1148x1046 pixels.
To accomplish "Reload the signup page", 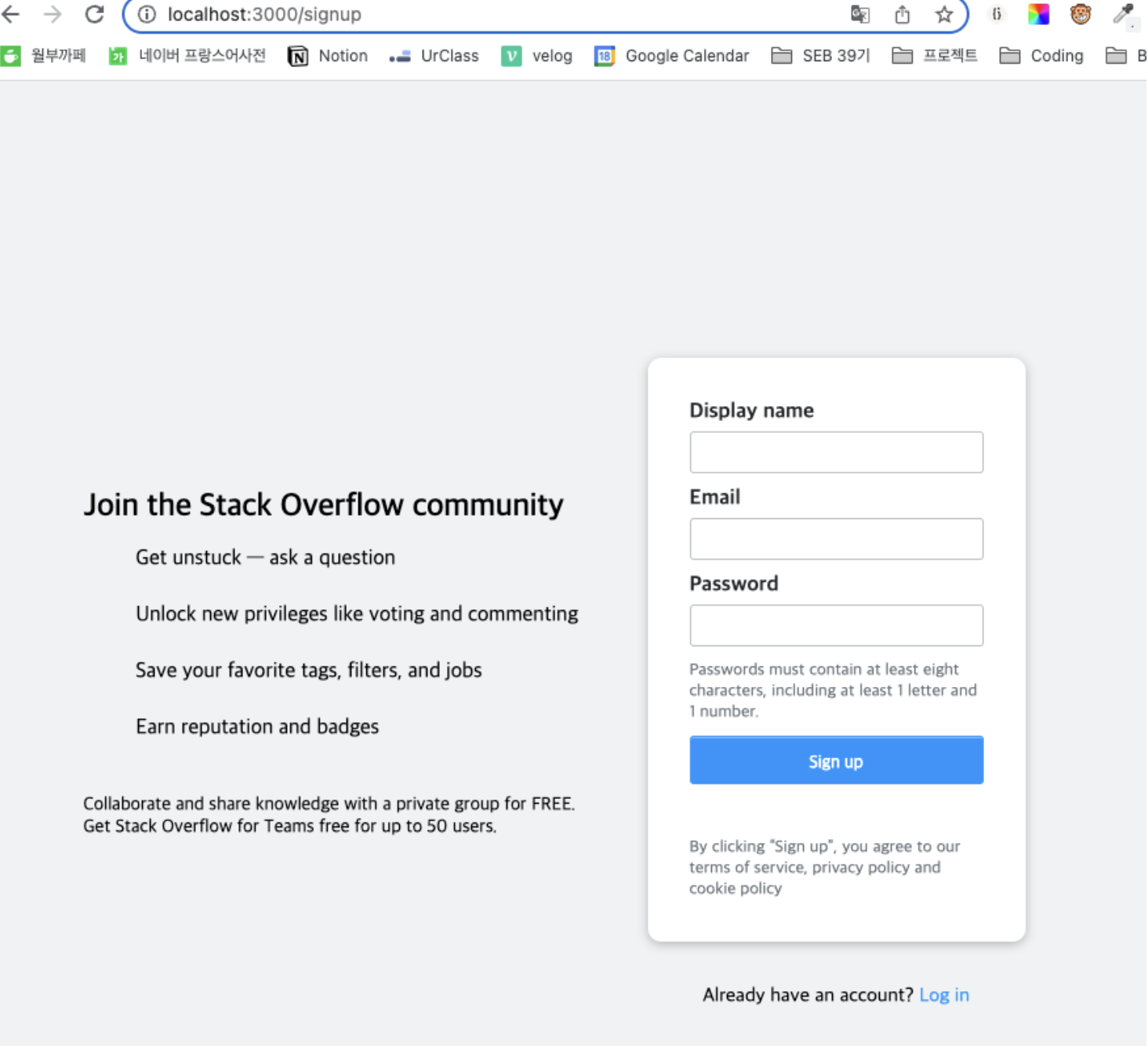I will click(x=95, y=14).
